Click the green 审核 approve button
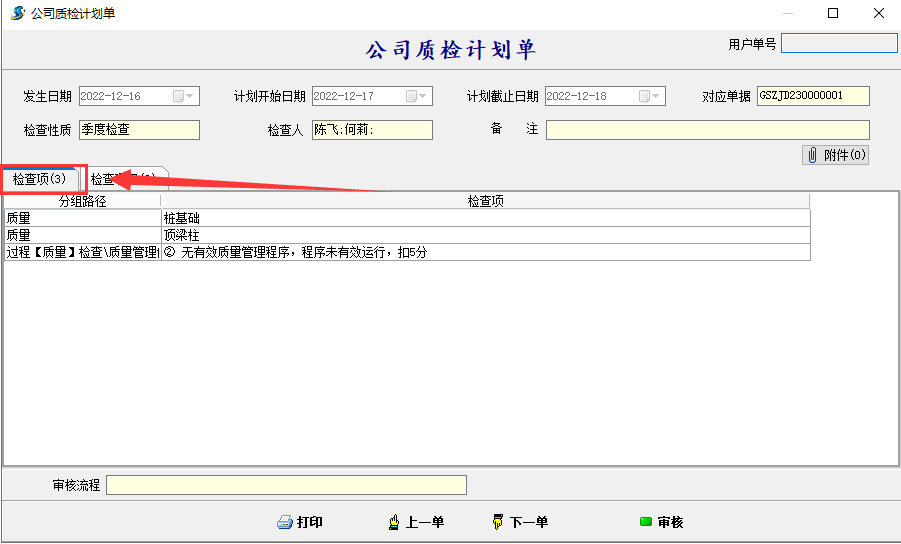Viewport: 901px width, 544px height. [x=661, y=522]
